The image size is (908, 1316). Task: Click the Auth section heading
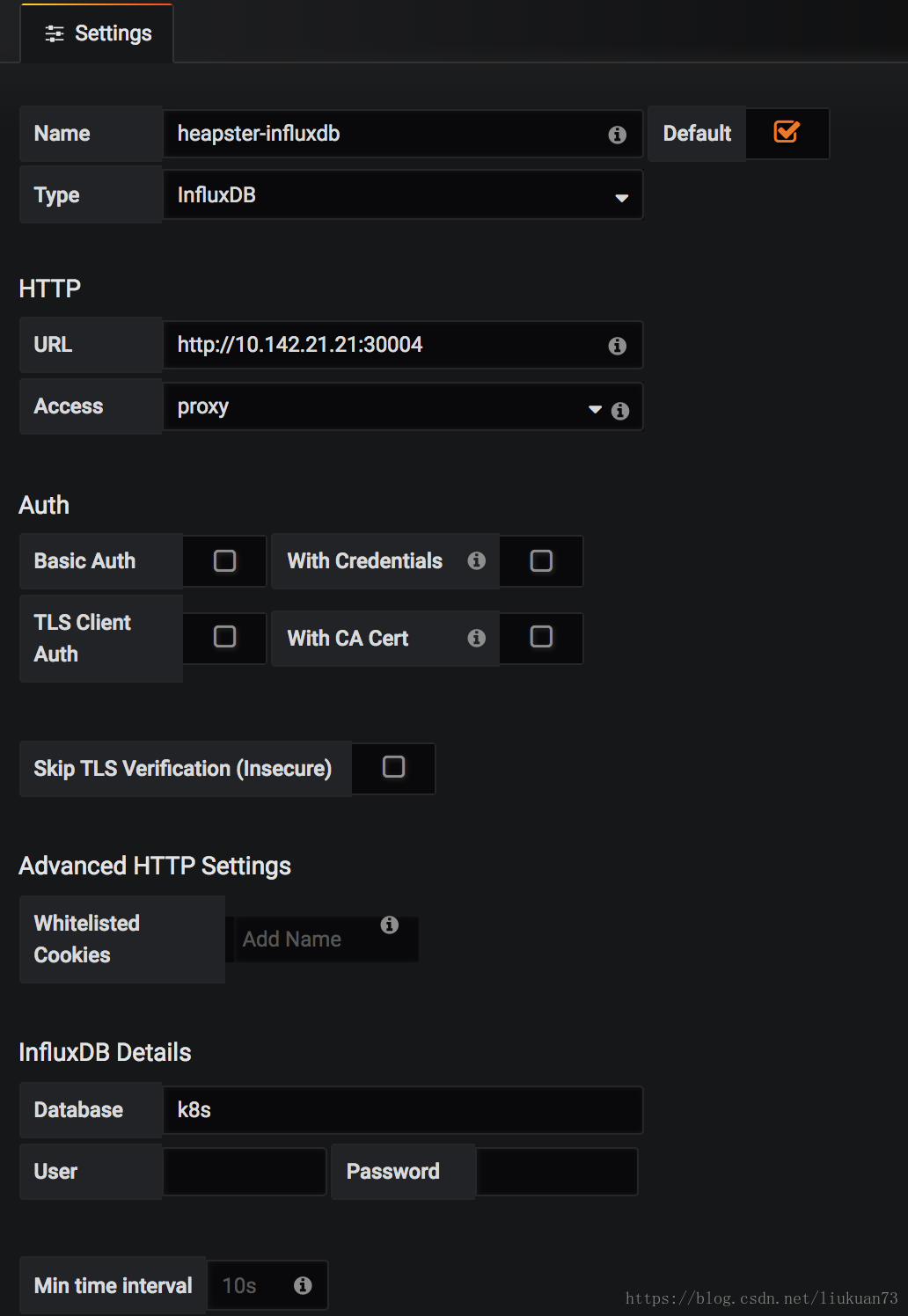pyautogui.click(x=44, y=505)
